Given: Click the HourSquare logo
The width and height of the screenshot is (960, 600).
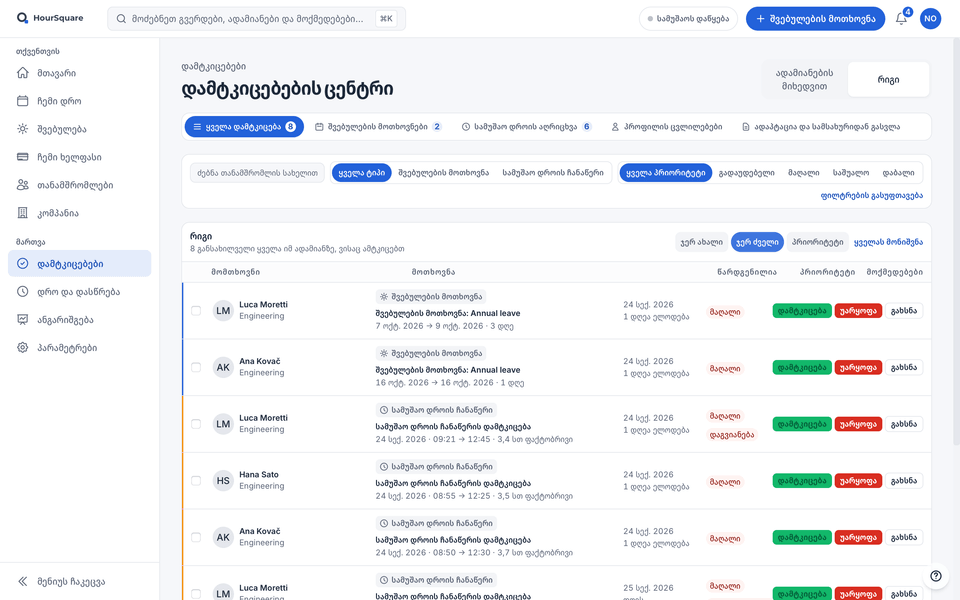Looking at the screenshot, I should point(50,18).
